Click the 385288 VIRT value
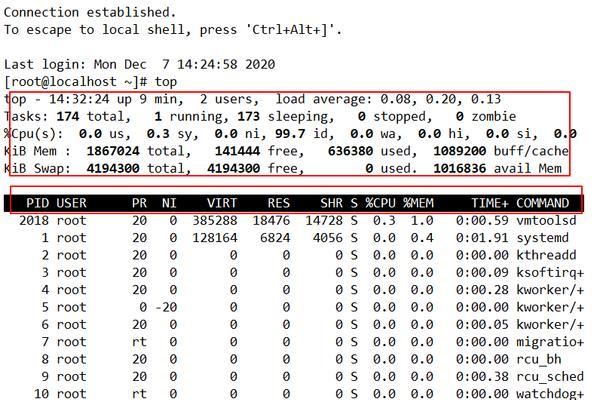This screenshot has width=597, height=400. [x=215, y=221]
